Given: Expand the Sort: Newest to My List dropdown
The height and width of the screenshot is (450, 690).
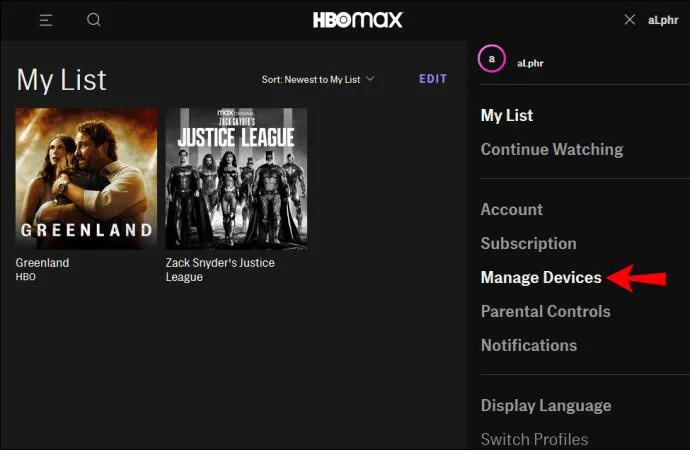Looking at the screenshot, I should point(318,80).
